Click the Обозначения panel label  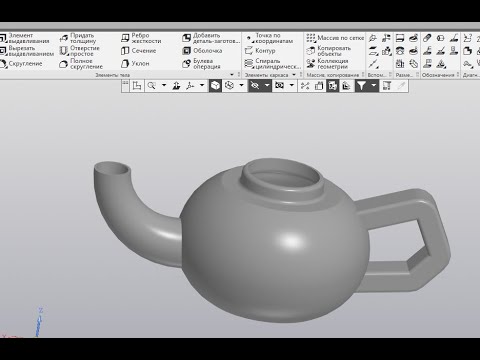pos(438,75)
